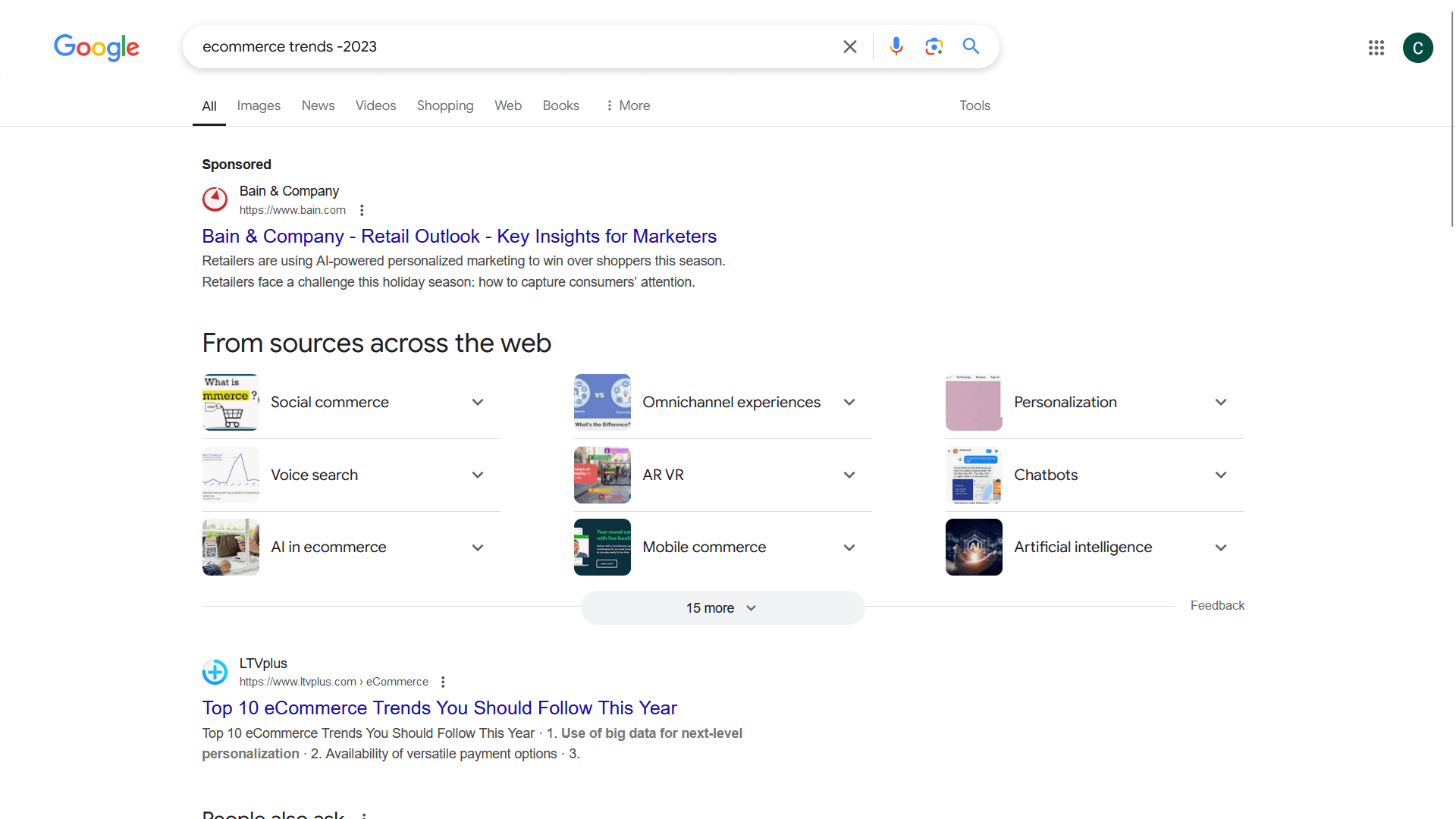Open the Social commerce thumbnail image

231,402
